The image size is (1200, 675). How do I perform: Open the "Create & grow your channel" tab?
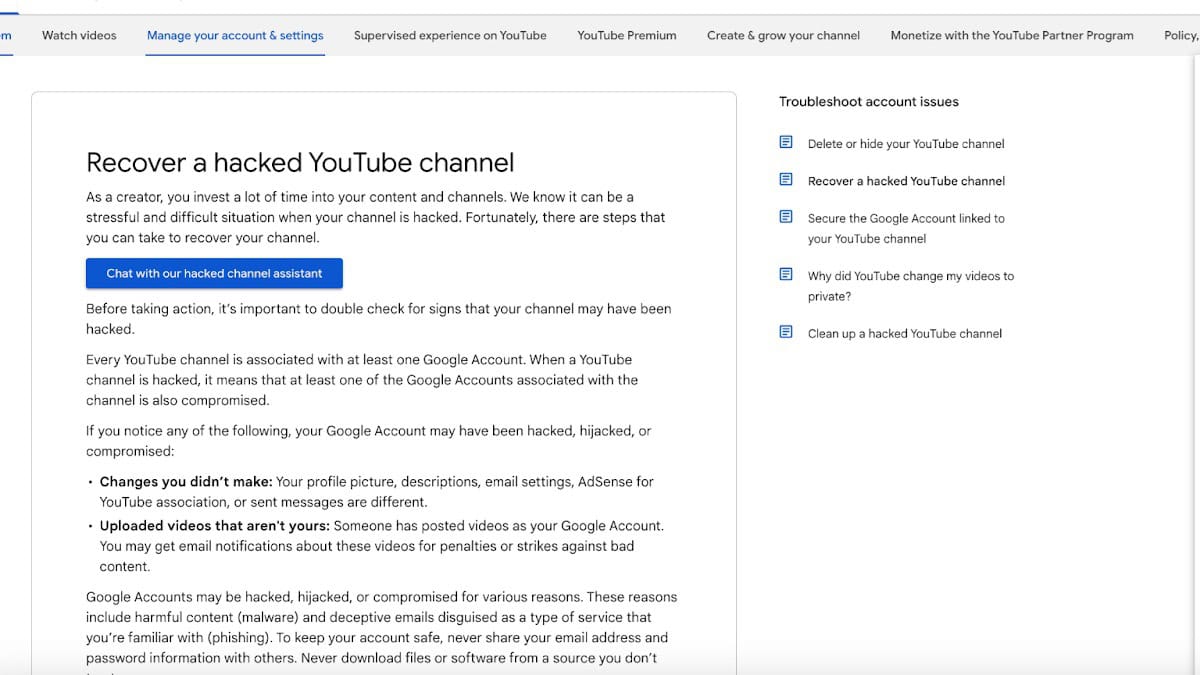(783, 35)
